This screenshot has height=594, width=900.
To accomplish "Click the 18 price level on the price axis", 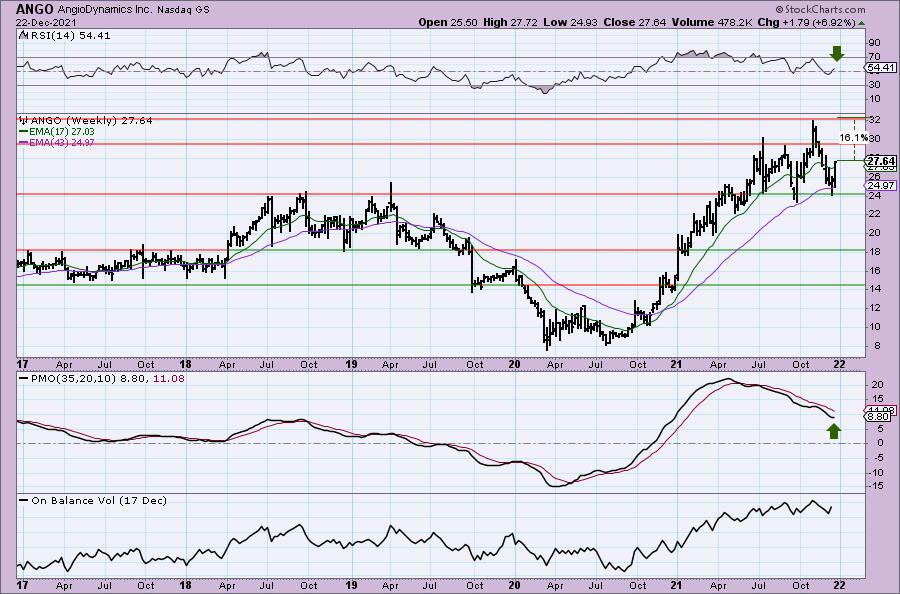I will [x=875, y=251].
